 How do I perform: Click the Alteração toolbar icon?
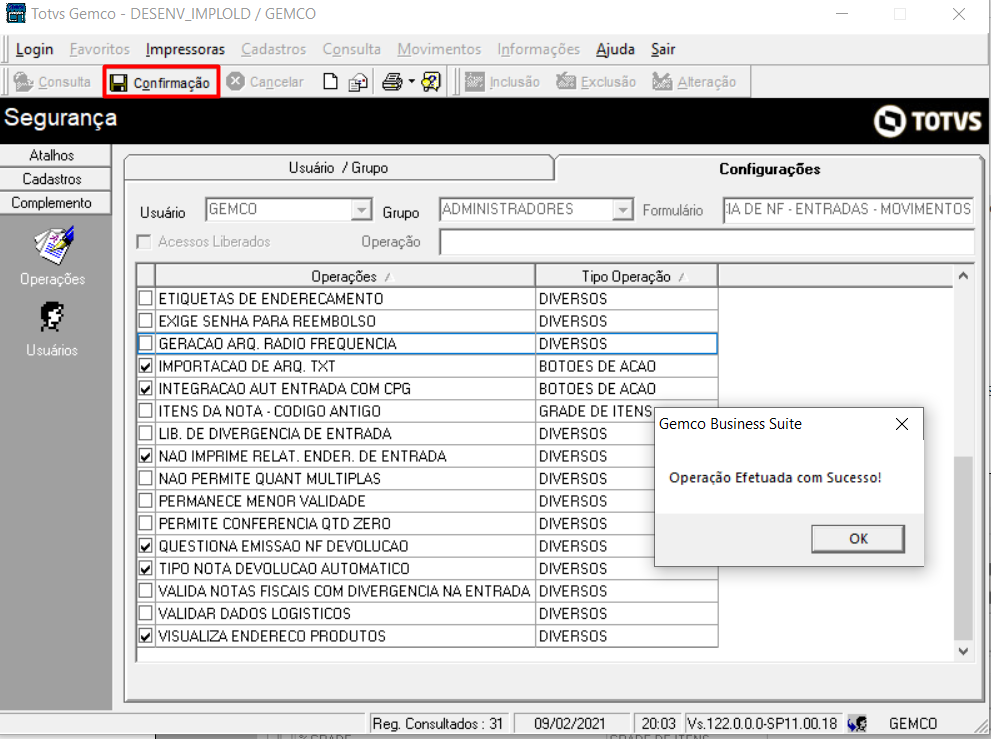coord(662,82)
